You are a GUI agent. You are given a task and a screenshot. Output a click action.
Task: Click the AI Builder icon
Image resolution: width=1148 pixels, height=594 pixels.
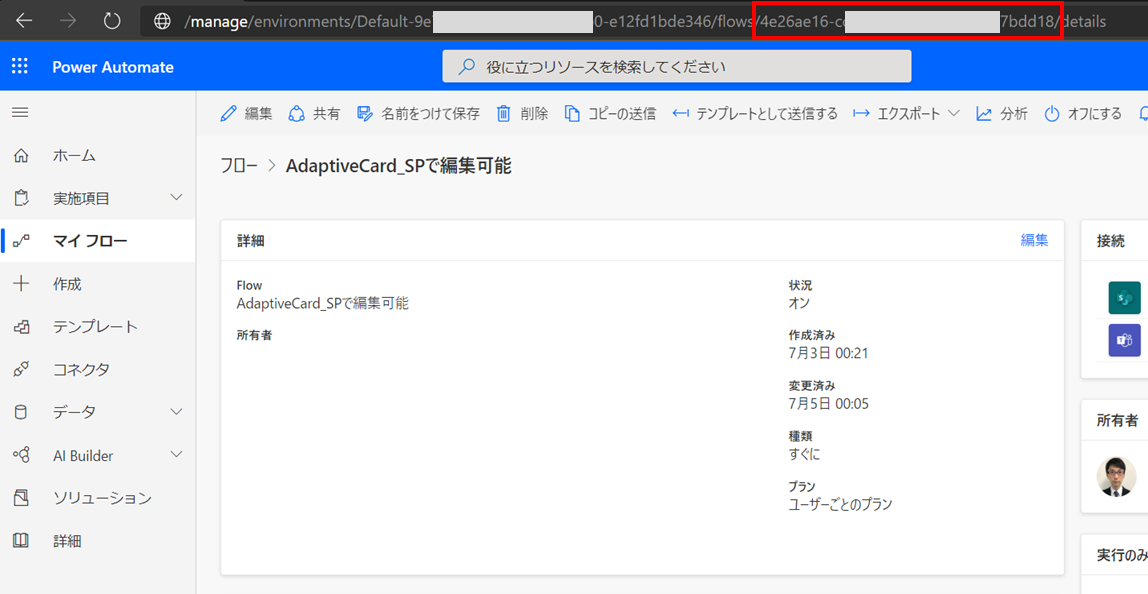21,455
